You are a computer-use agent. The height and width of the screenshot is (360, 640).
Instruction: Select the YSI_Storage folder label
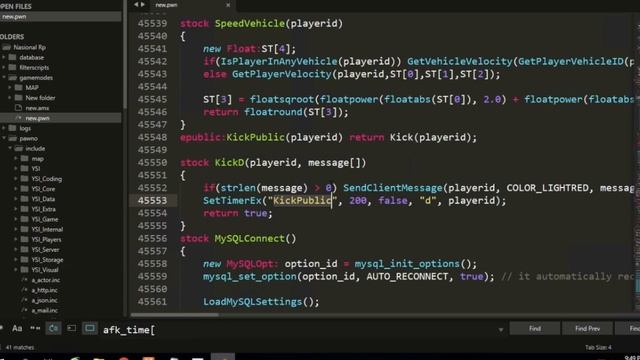pyautogui.click(x=47, y=260)
